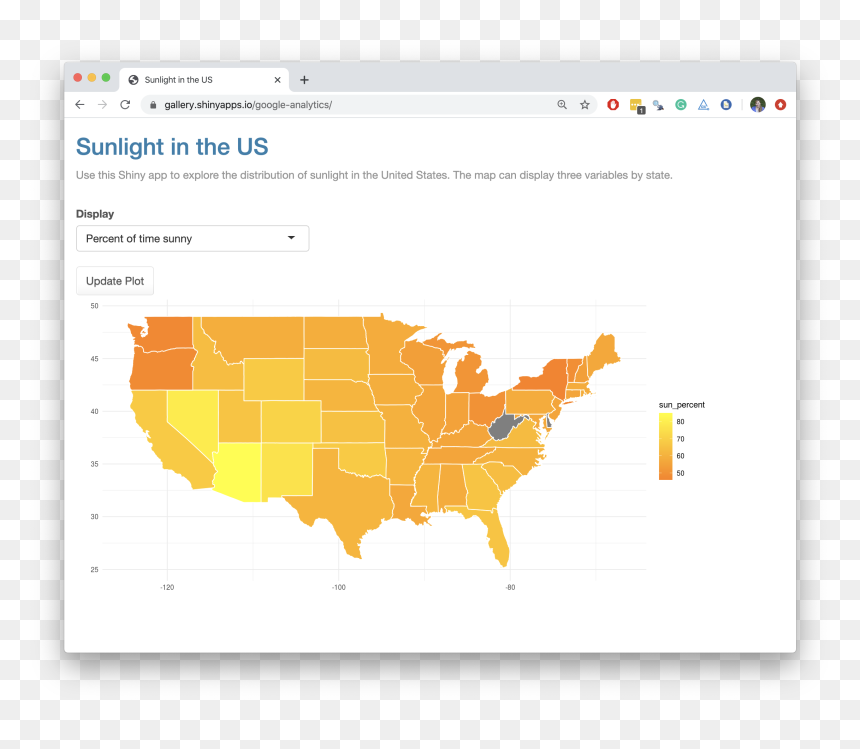Bookmark this page with the star icon
Image resolution: width=860 pixels, height=749 pixels.
pos(585,105)
